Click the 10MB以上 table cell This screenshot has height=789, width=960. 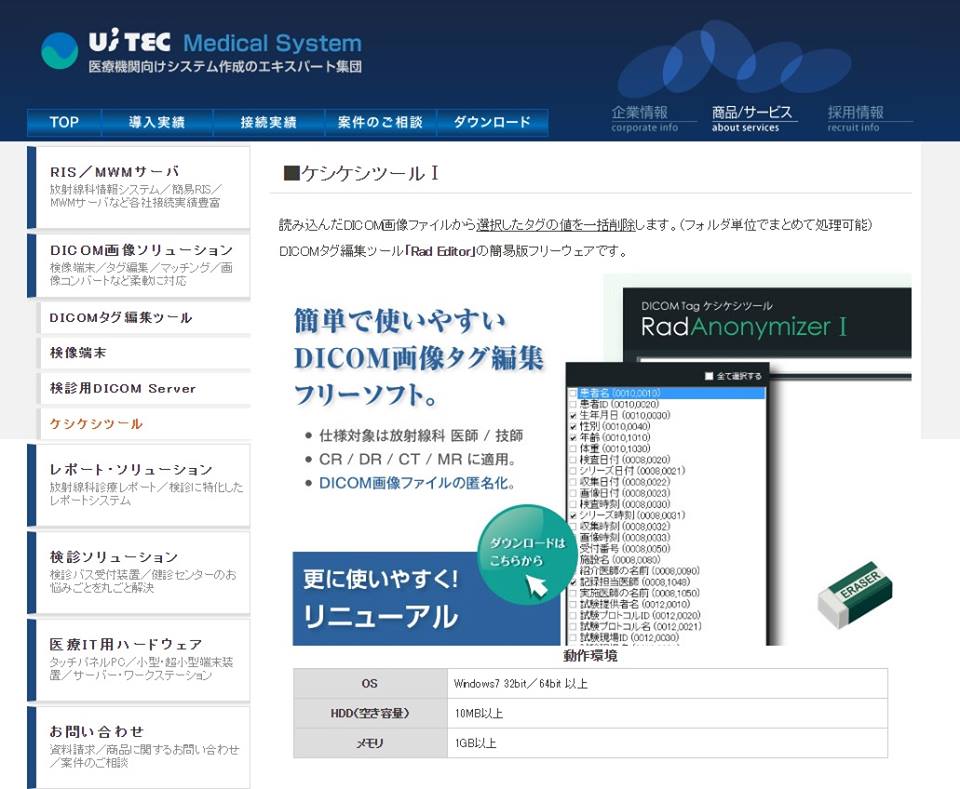[x=667, y=713]
